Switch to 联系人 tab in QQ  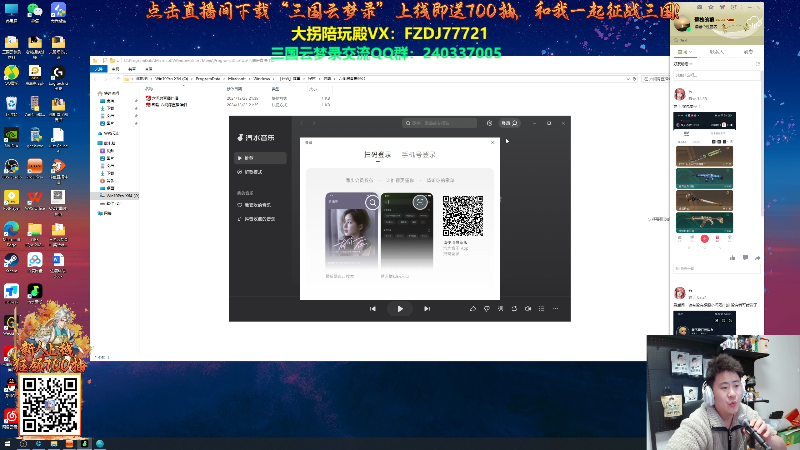tap(716, 52)
